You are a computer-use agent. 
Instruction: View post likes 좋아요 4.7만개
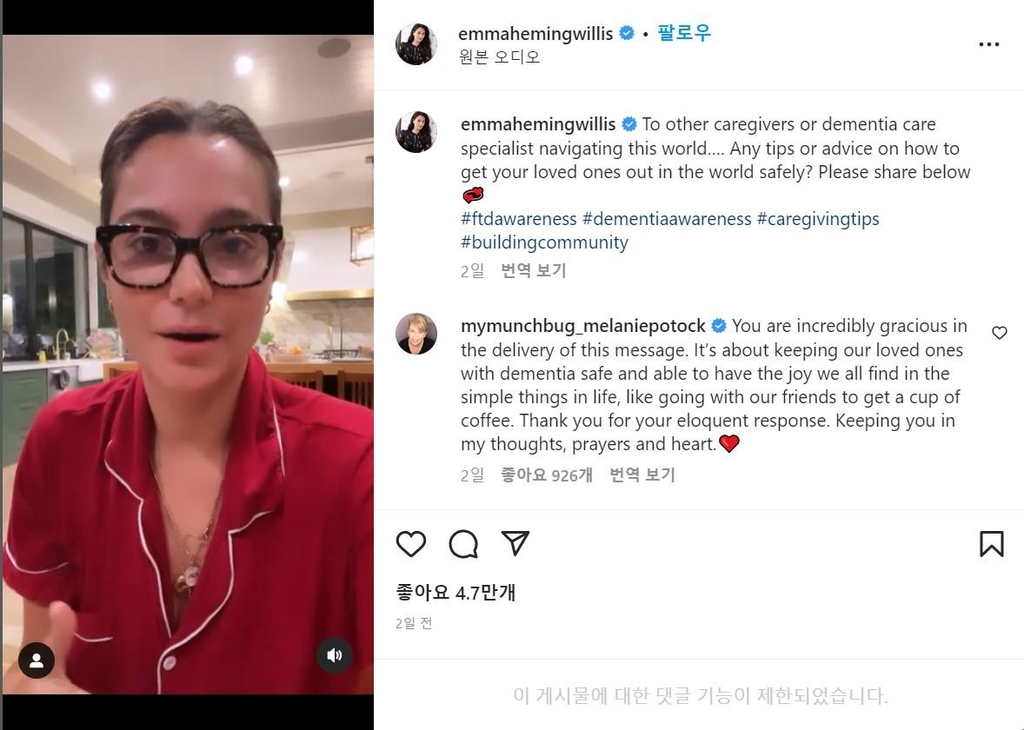tap(456, 592)
